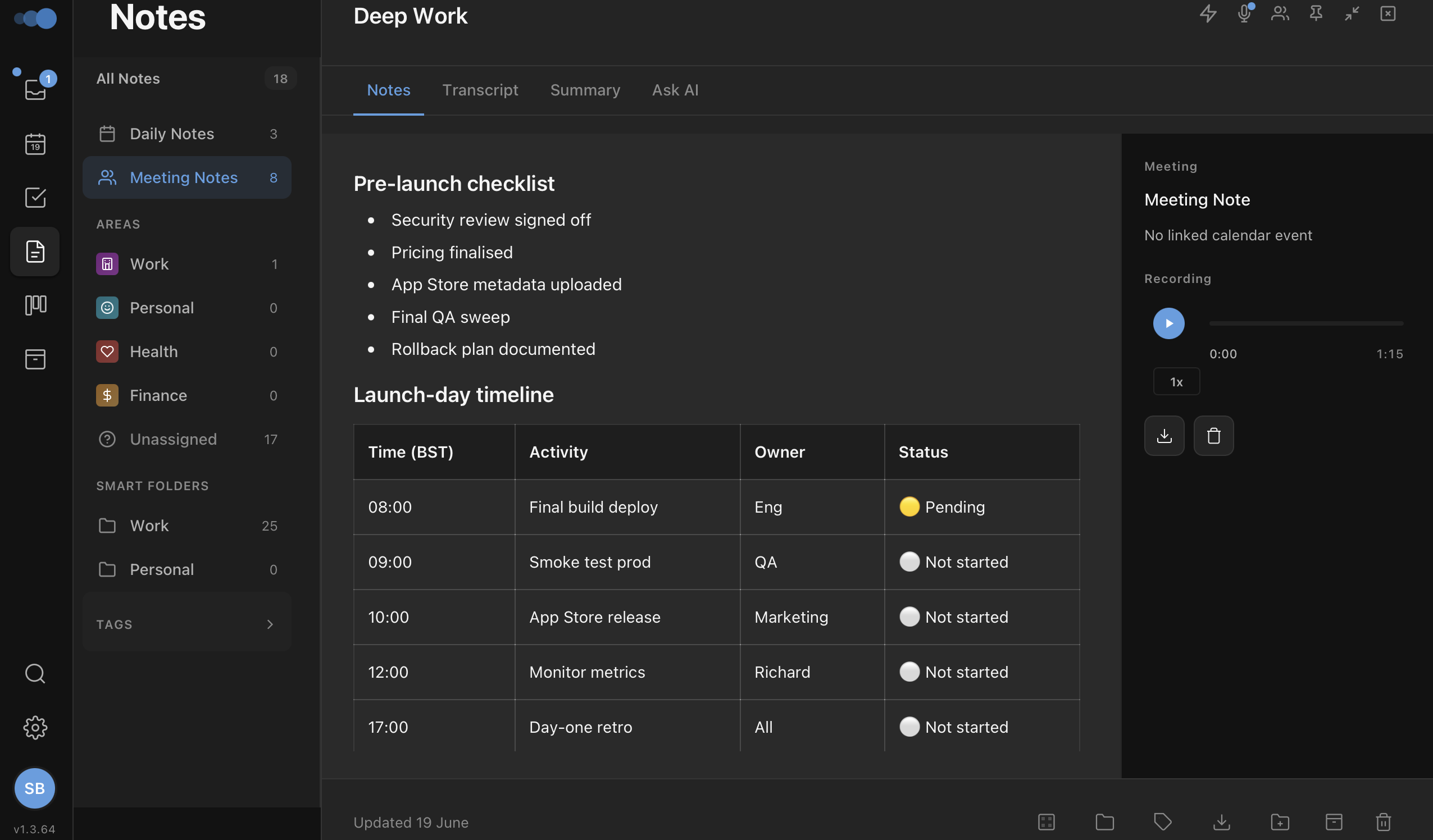Open the Health area

click(x=187, y=351)
